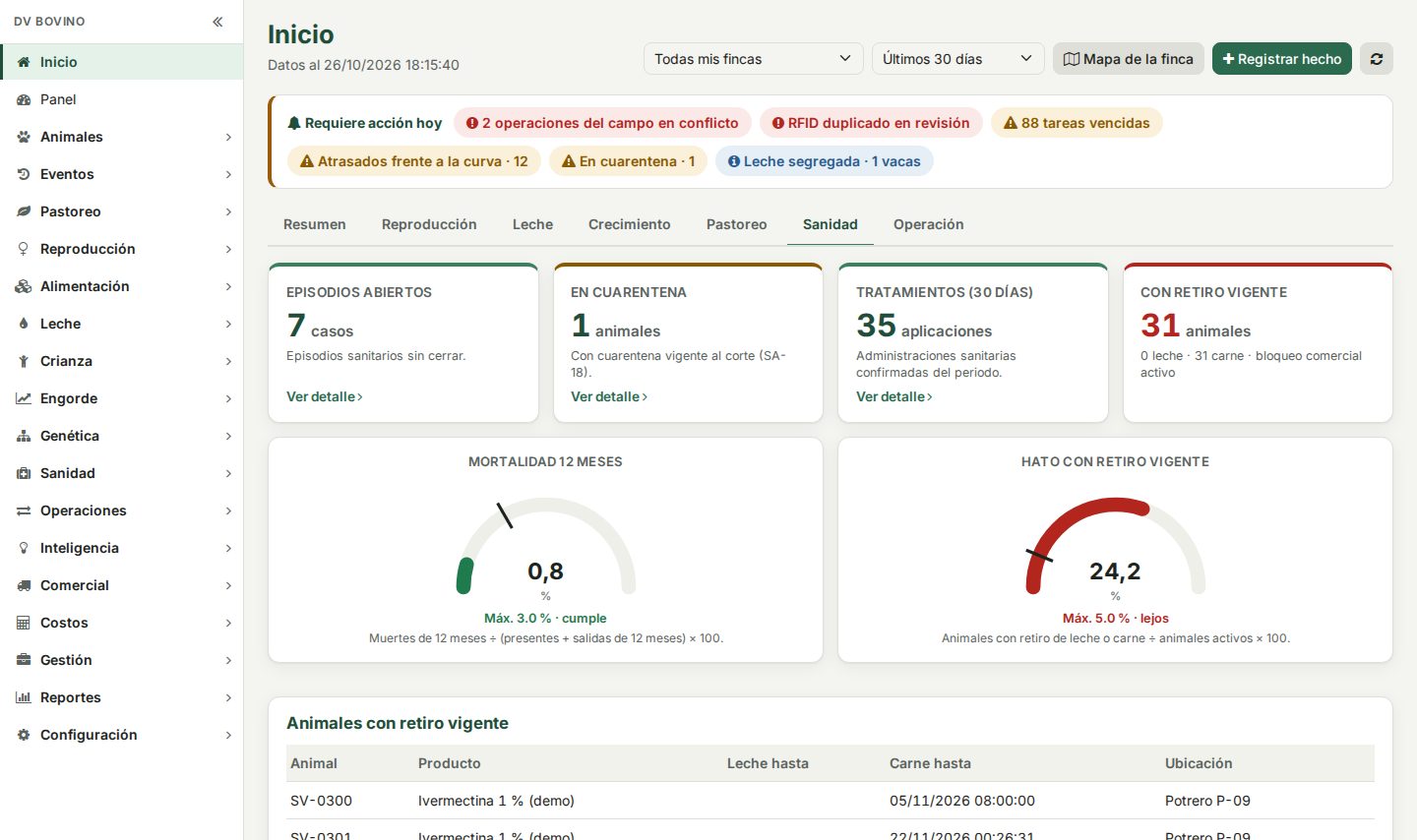Open the Últimos 30 días period dropdown

click(958, 59)
